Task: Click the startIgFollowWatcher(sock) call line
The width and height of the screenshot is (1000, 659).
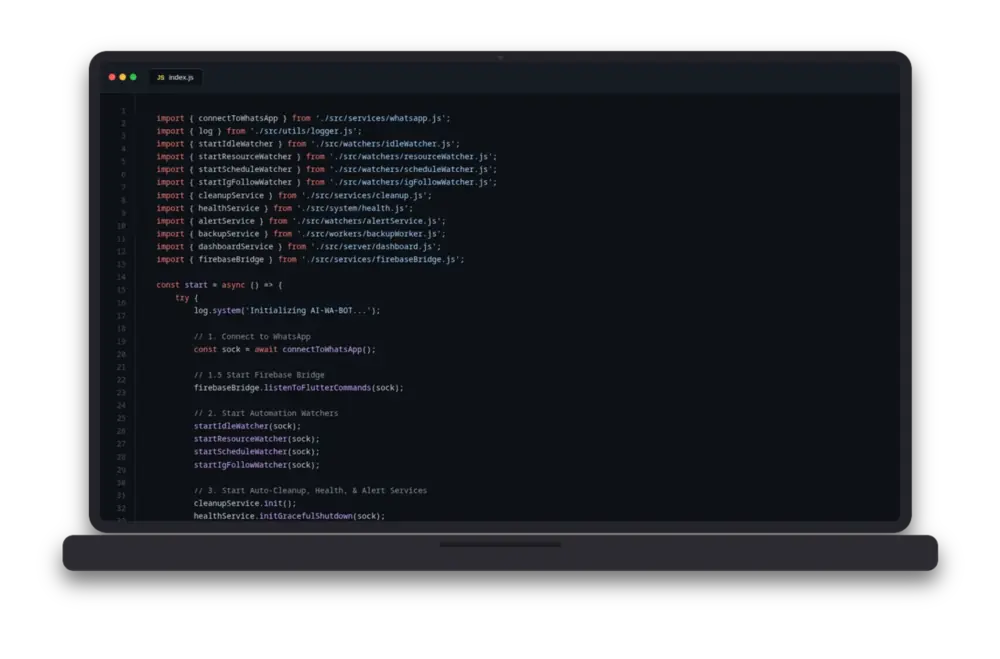Action: coord(257,464)
